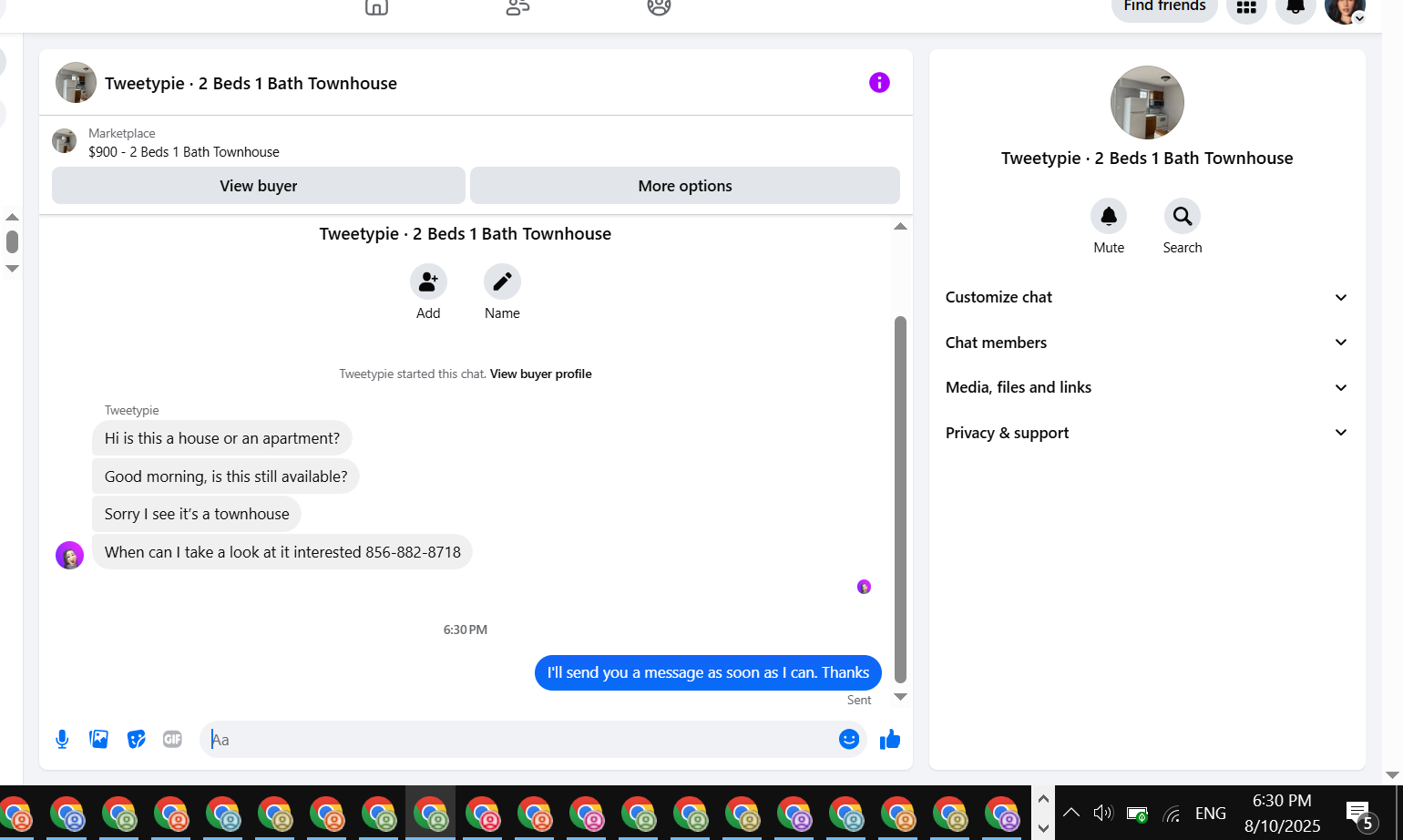Viewport: 1403px width, 840px height.
Task: Open battery status tray icon
Action: (x=1137, y=814)
